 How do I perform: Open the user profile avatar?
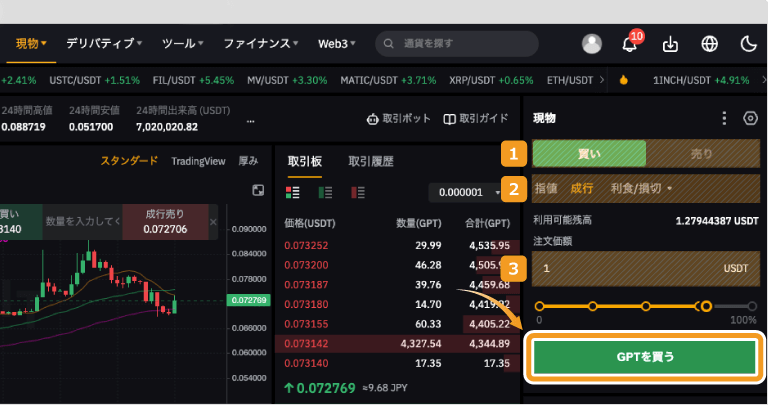point(592,44)
